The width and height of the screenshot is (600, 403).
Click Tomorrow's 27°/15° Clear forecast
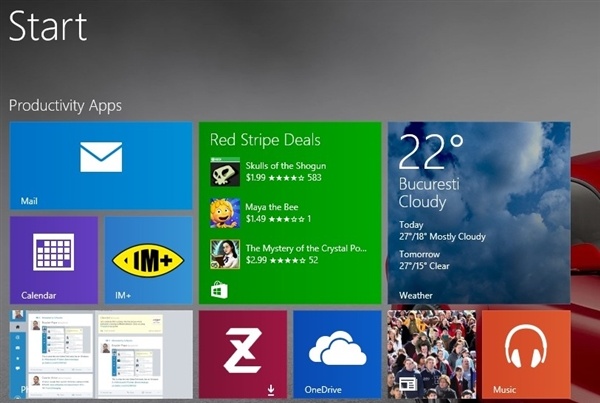(424, 260)
